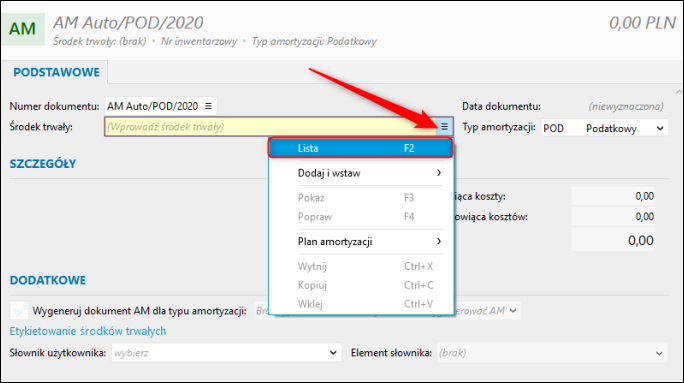
Task: Click 0,00 field next to 'iąca koszty'
Action: pos(613,196)
